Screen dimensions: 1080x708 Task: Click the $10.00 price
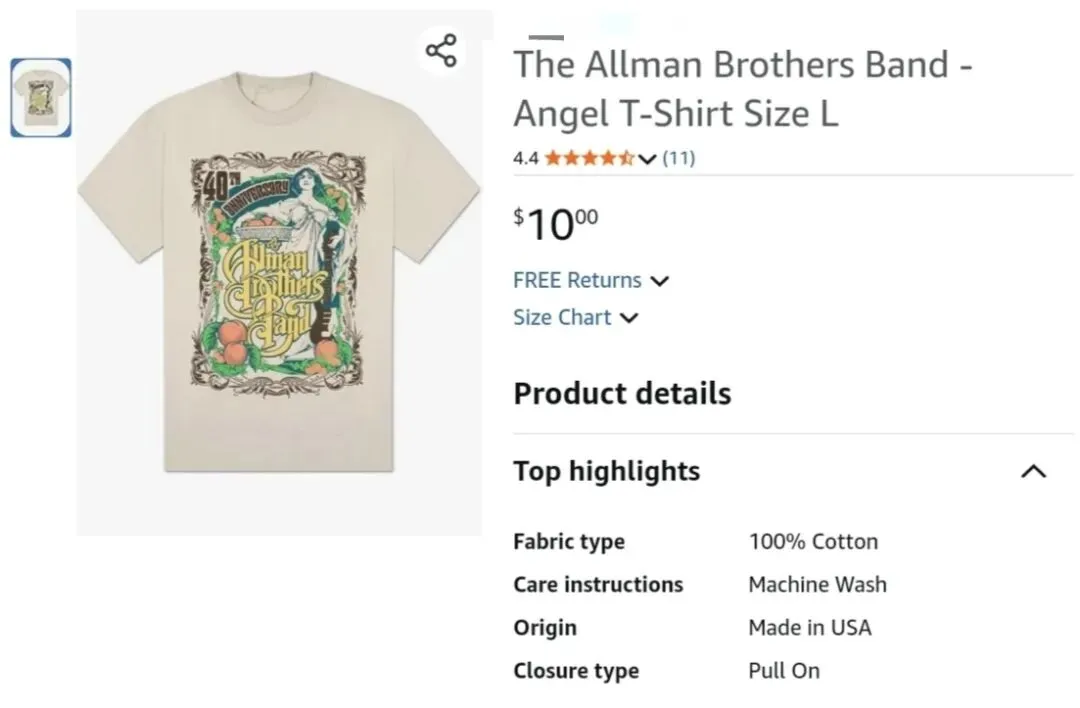(x=556, y=224)
